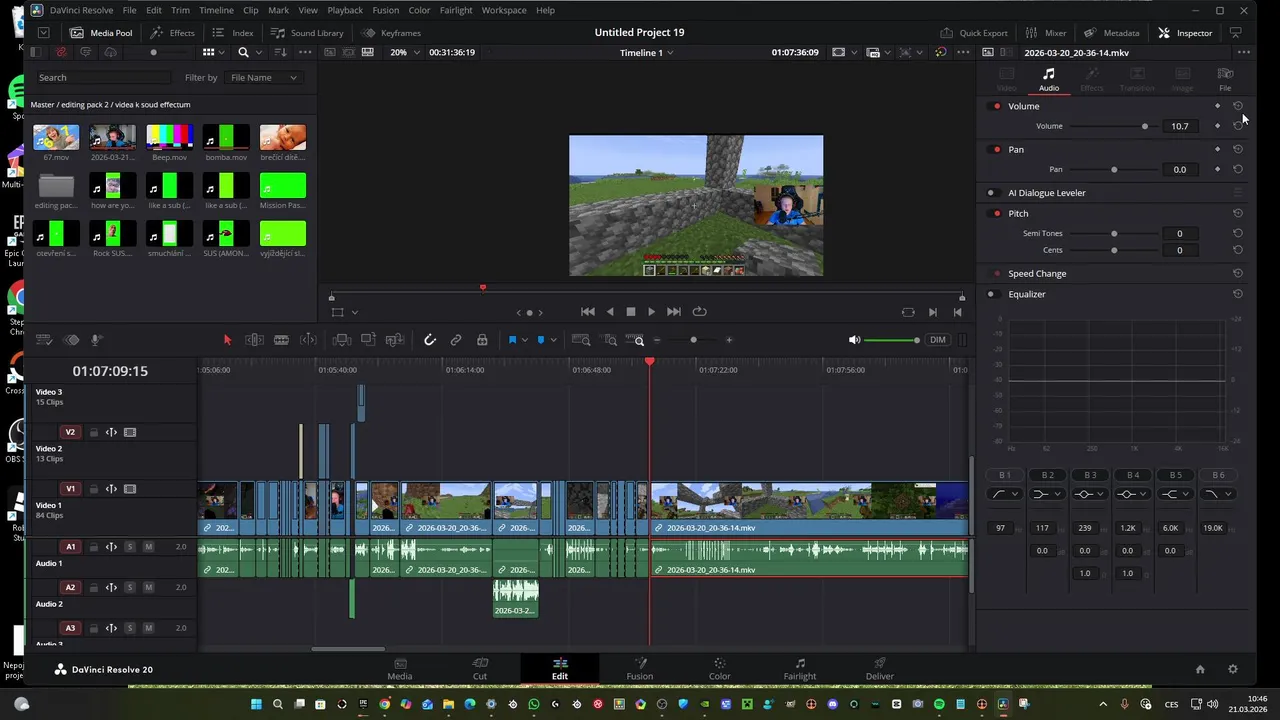This screenshot has height=720, width=1280.
Task: Open the File Name filter dropdown
Action: (x=264, y=77)
